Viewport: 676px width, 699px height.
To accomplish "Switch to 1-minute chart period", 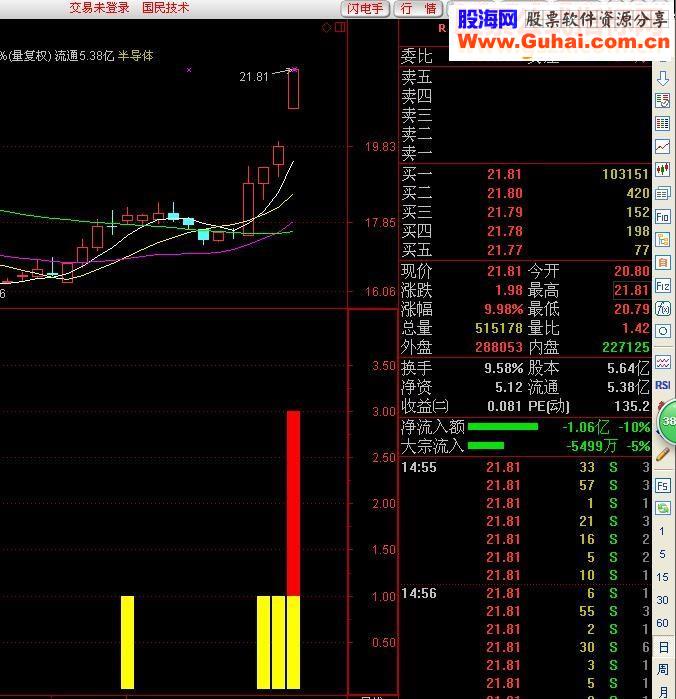I will click(x=662, y=531).
